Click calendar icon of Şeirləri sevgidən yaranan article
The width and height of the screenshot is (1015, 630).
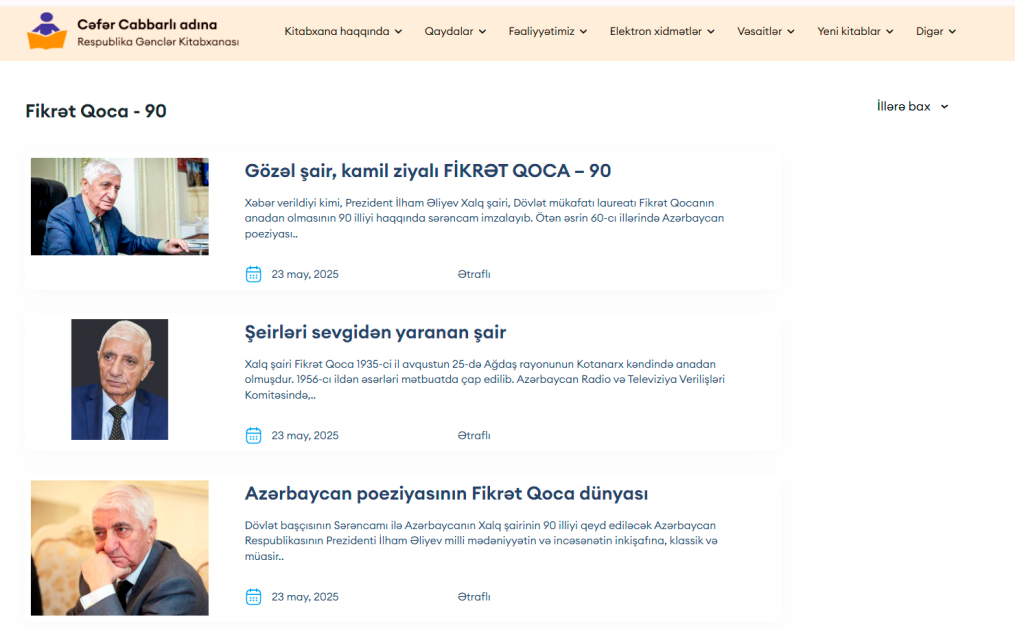coord(253,435)
